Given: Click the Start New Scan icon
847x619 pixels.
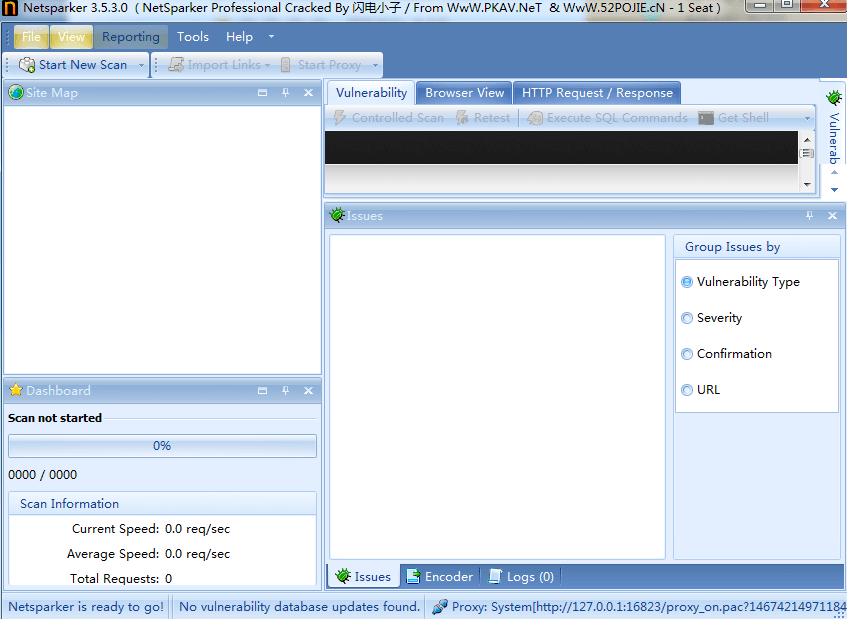Looking at the screenshot, I should pos(27,65).
